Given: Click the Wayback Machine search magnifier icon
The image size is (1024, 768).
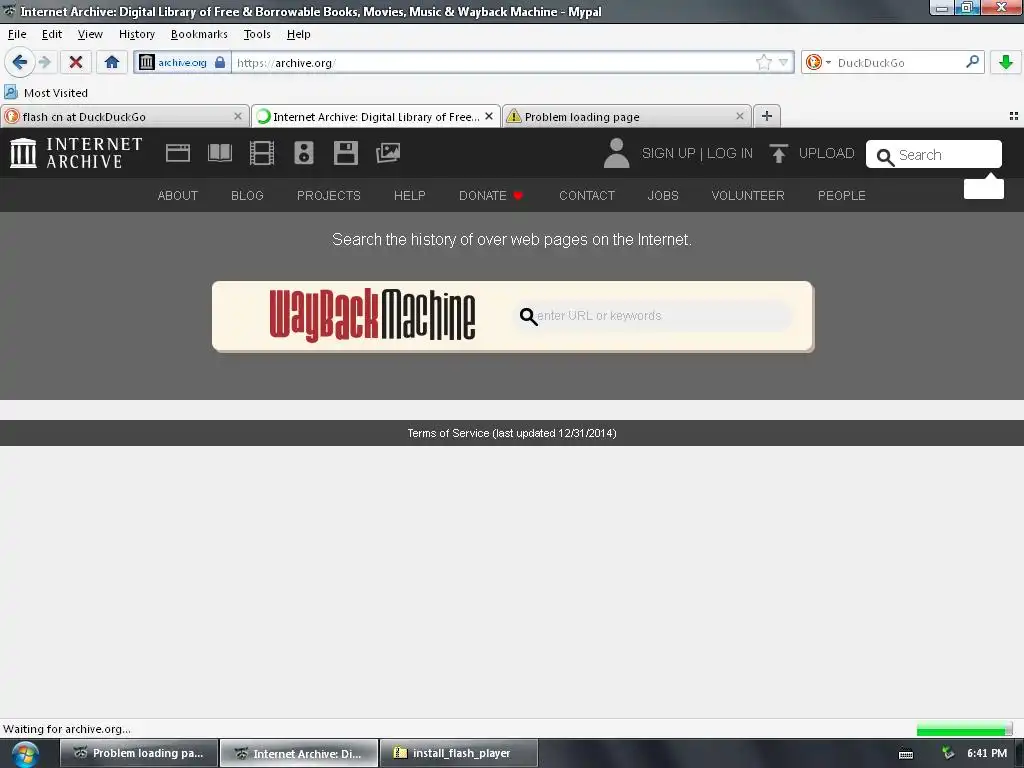Looking at the screenshot, I should tap(528, 317).
